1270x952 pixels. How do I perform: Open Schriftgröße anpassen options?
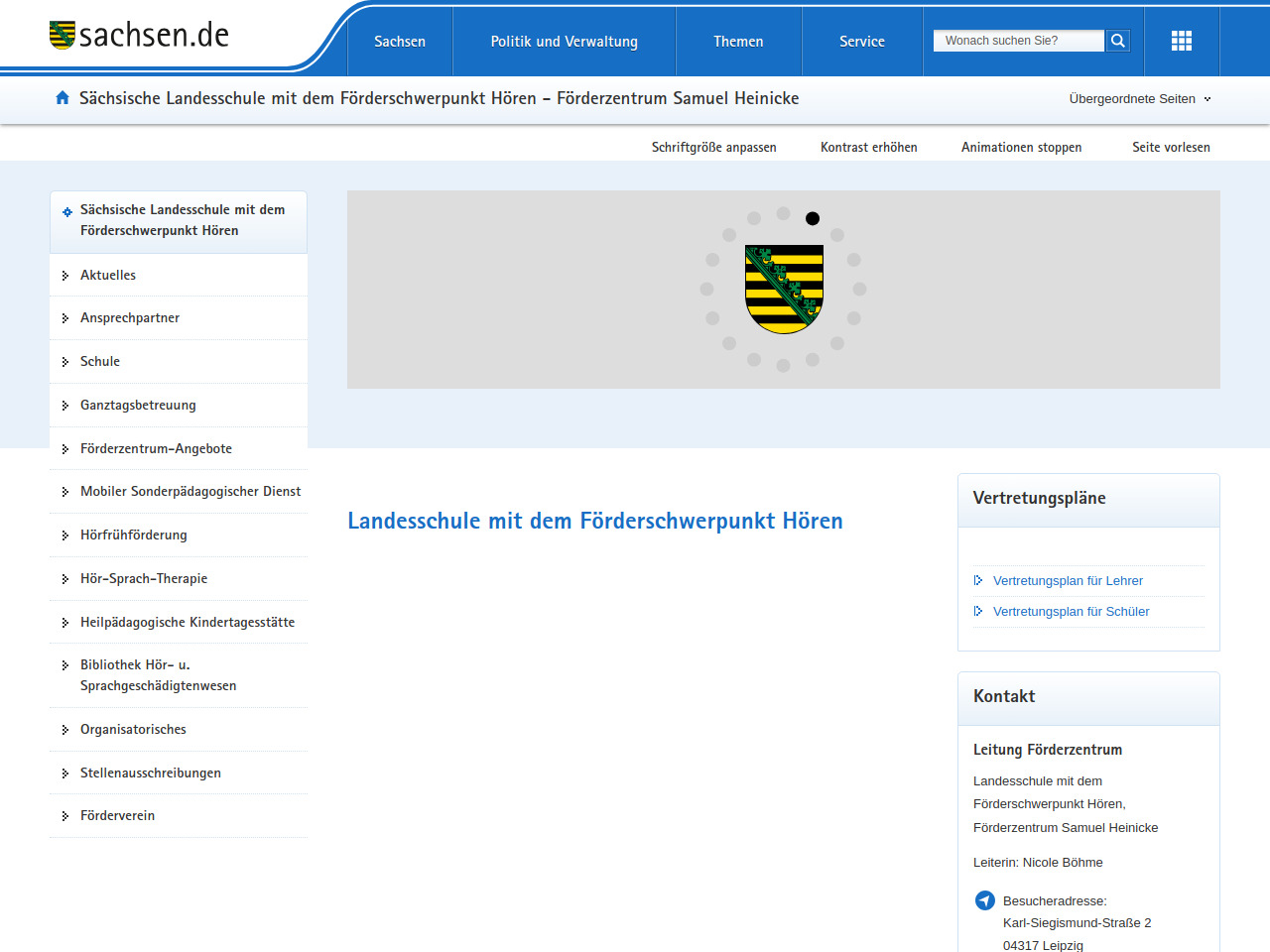point(713,148)
